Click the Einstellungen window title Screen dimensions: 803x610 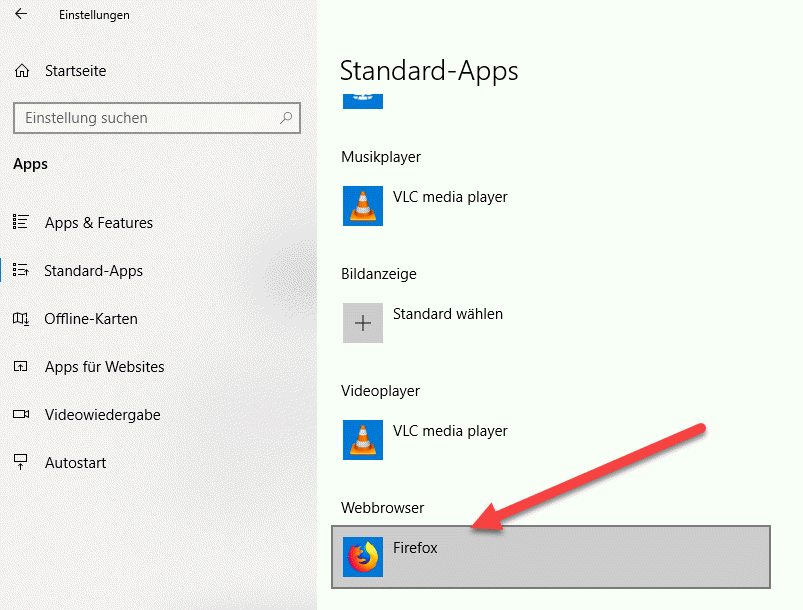point(94,15)
